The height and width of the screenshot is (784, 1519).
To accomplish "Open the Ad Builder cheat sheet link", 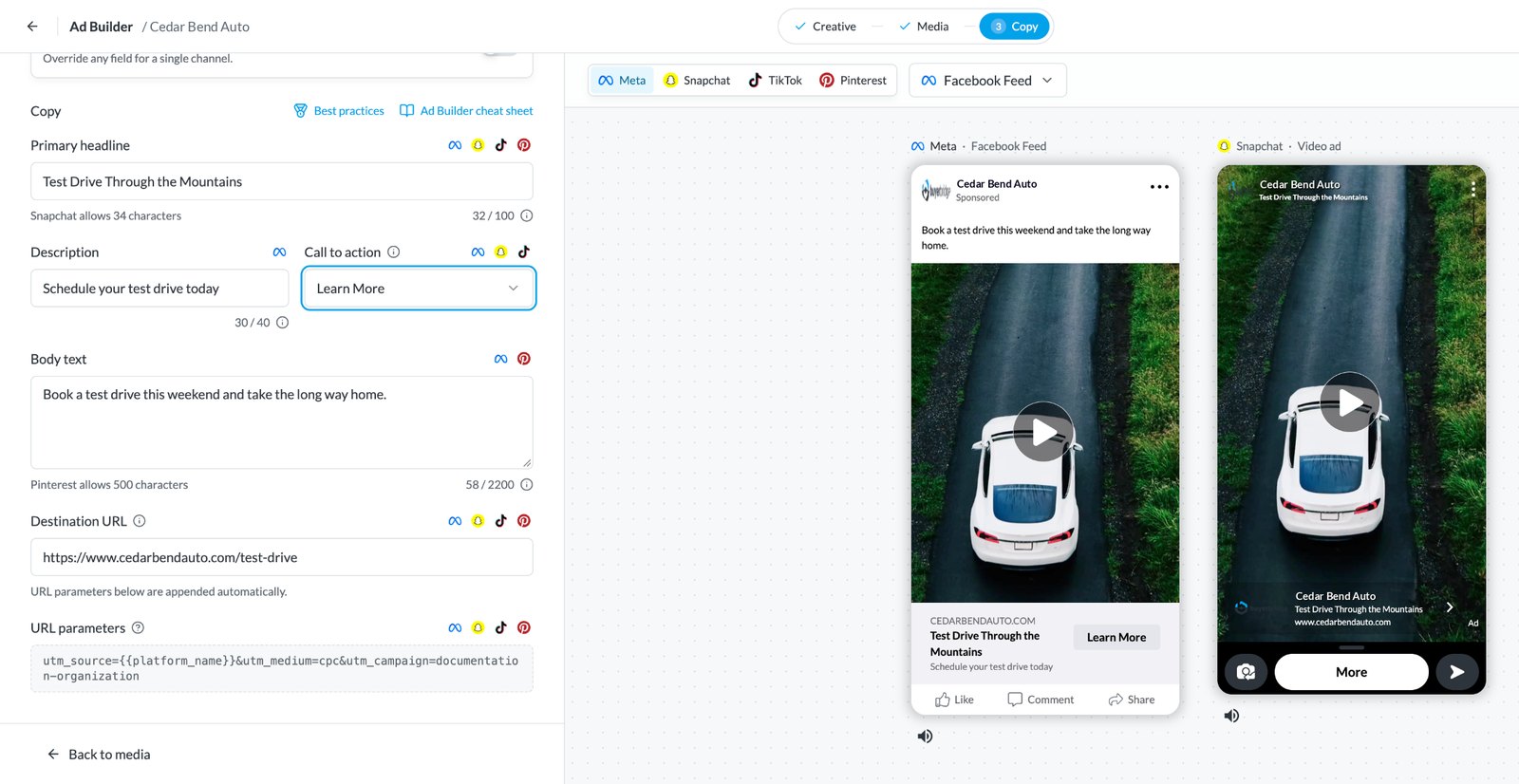I will [x=466, y=111].
